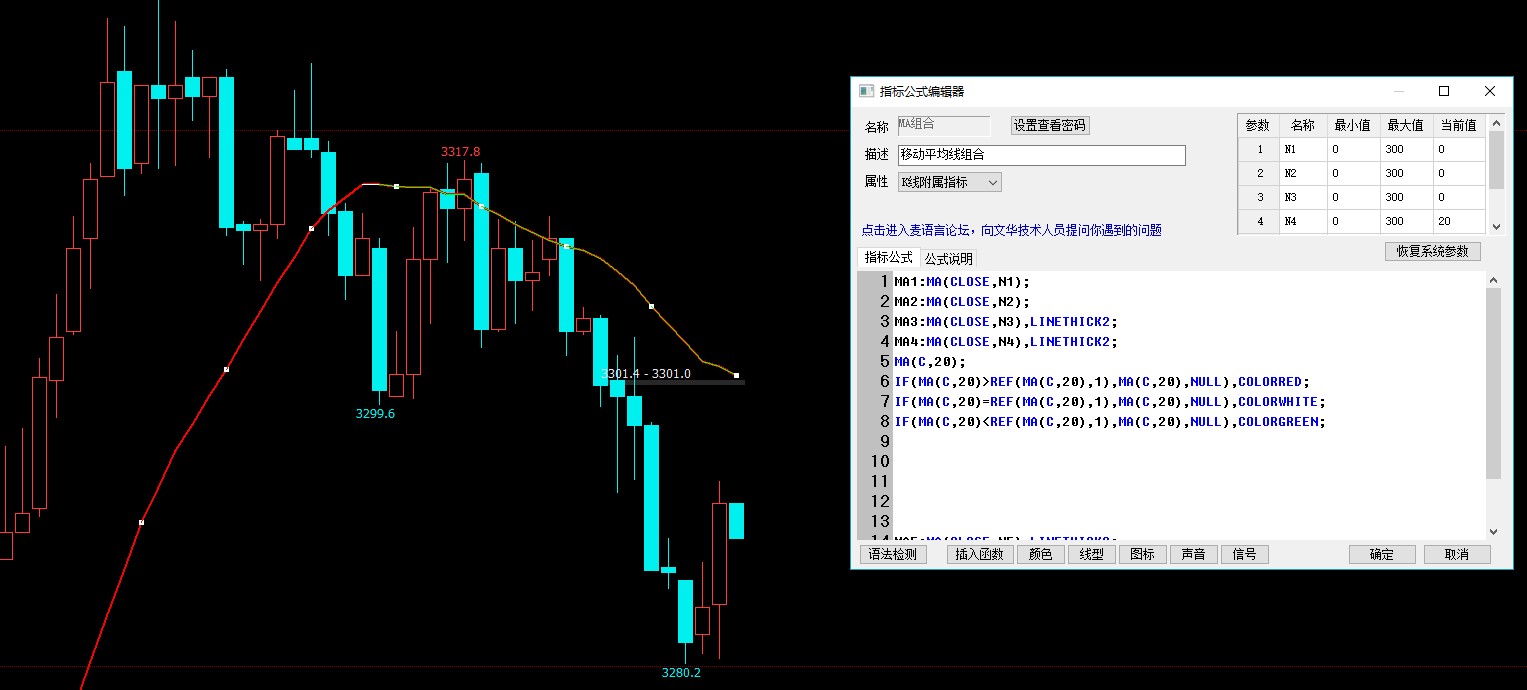Click the 指标公式编辑器 title bar icon

point(867,91)
